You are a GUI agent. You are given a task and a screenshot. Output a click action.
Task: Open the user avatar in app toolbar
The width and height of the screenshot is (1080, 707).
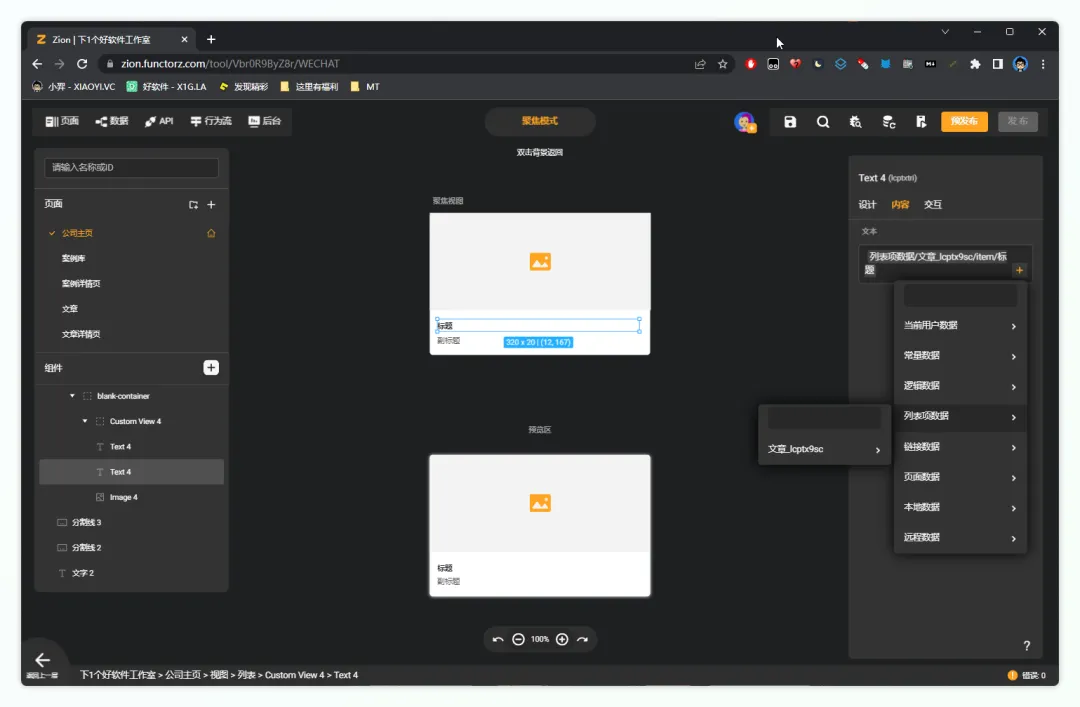click(745, 122)
